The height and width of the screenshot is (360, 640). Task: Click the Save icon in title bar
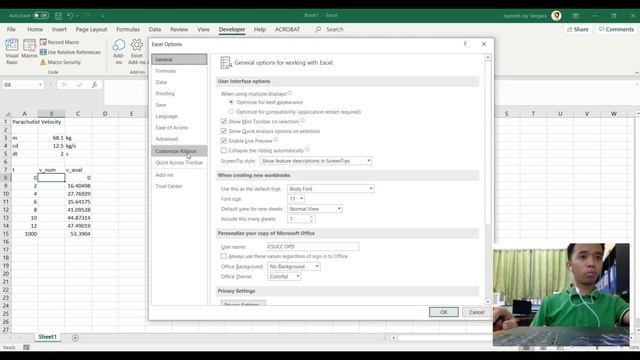[x=58, y=16]
